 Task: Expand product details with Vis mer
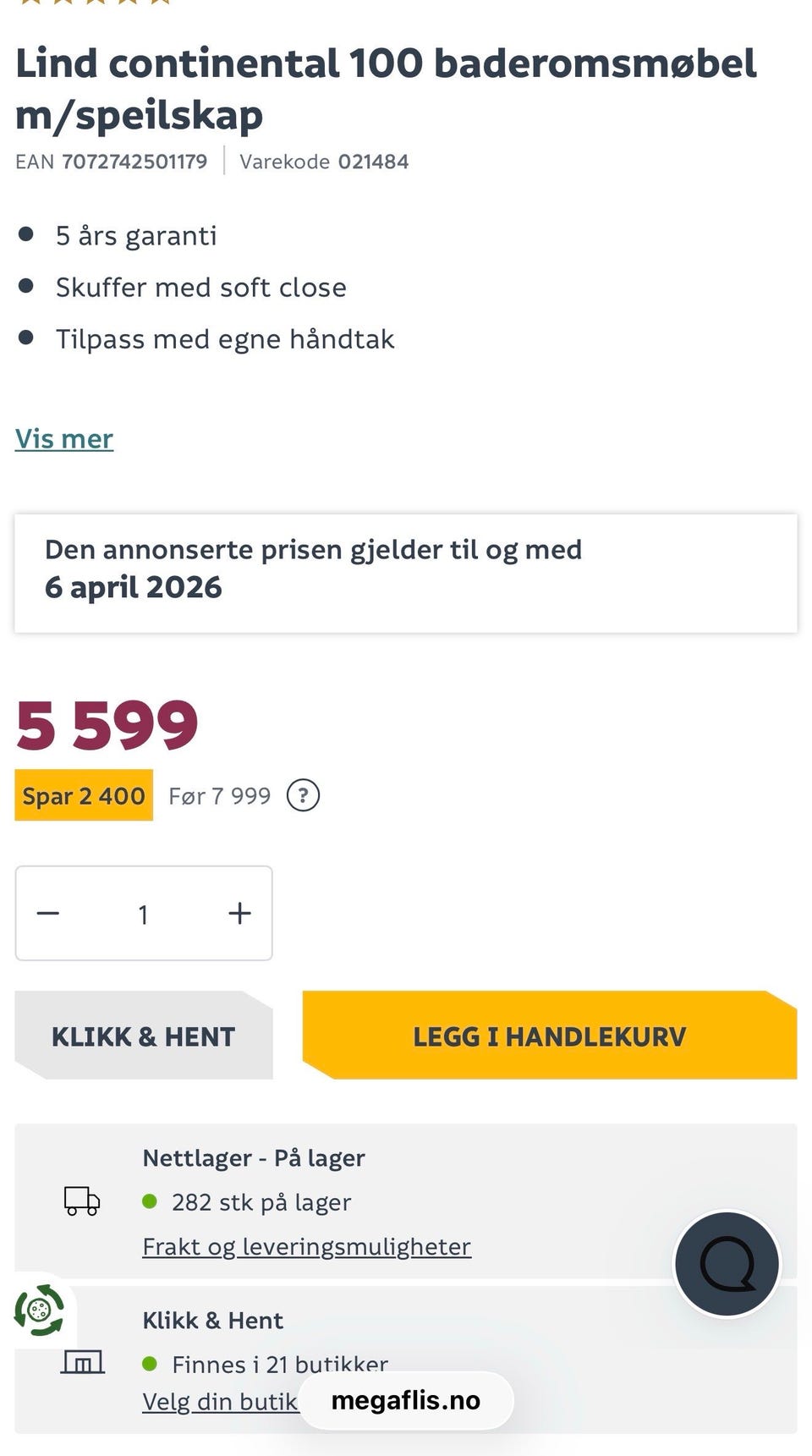click(x=64, y=439)
